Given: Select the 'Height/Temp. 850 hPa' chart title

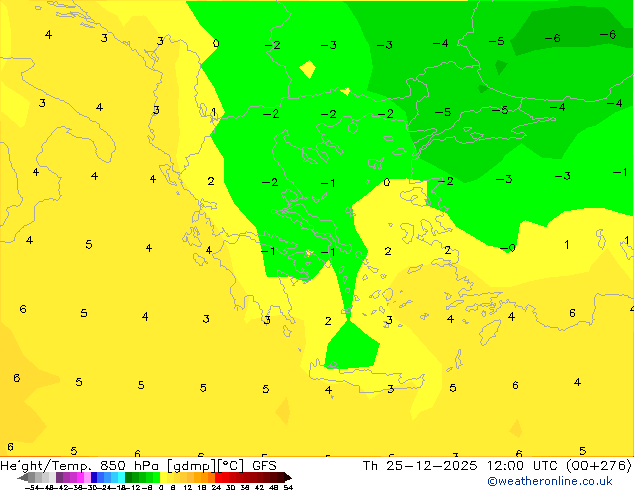Looking at the screenshot, I should click(x=80, y=465).
